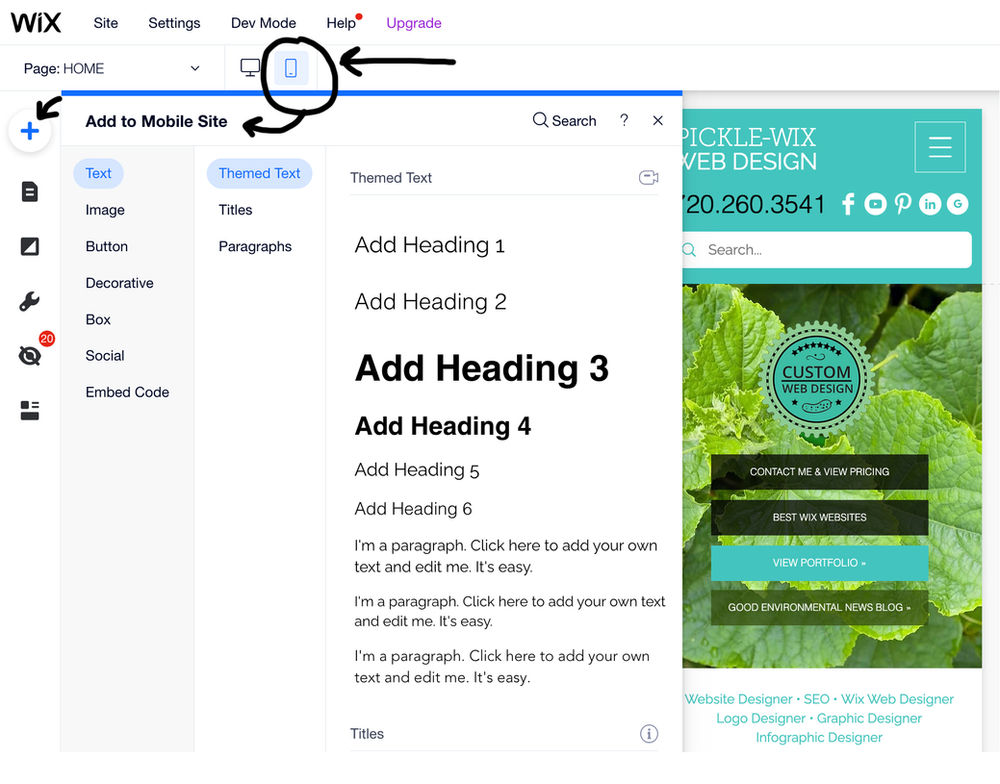This screenshot has height=784, width=1000.
Task: Click the question mark help icon
Action: coord(623,120)
